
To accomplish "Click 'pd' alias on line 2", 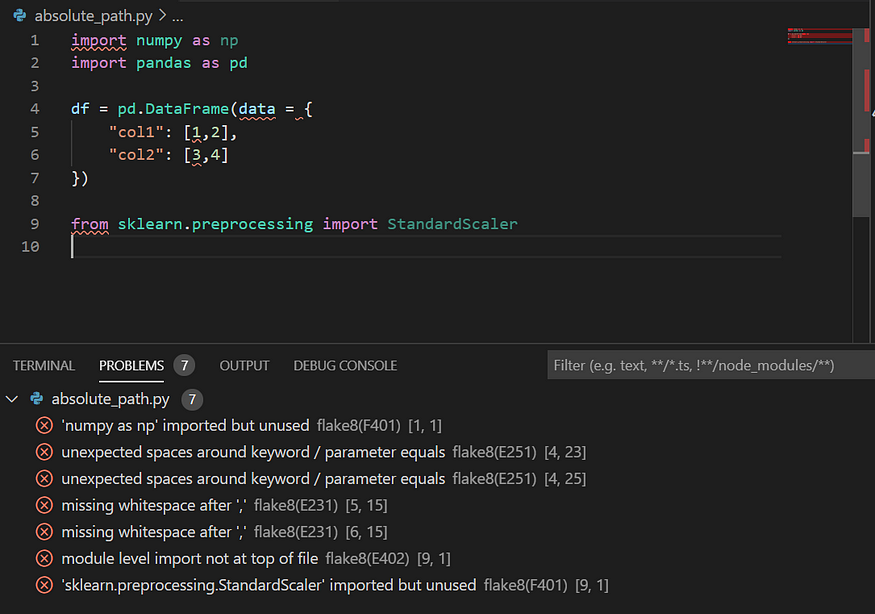I will [238, 63].
